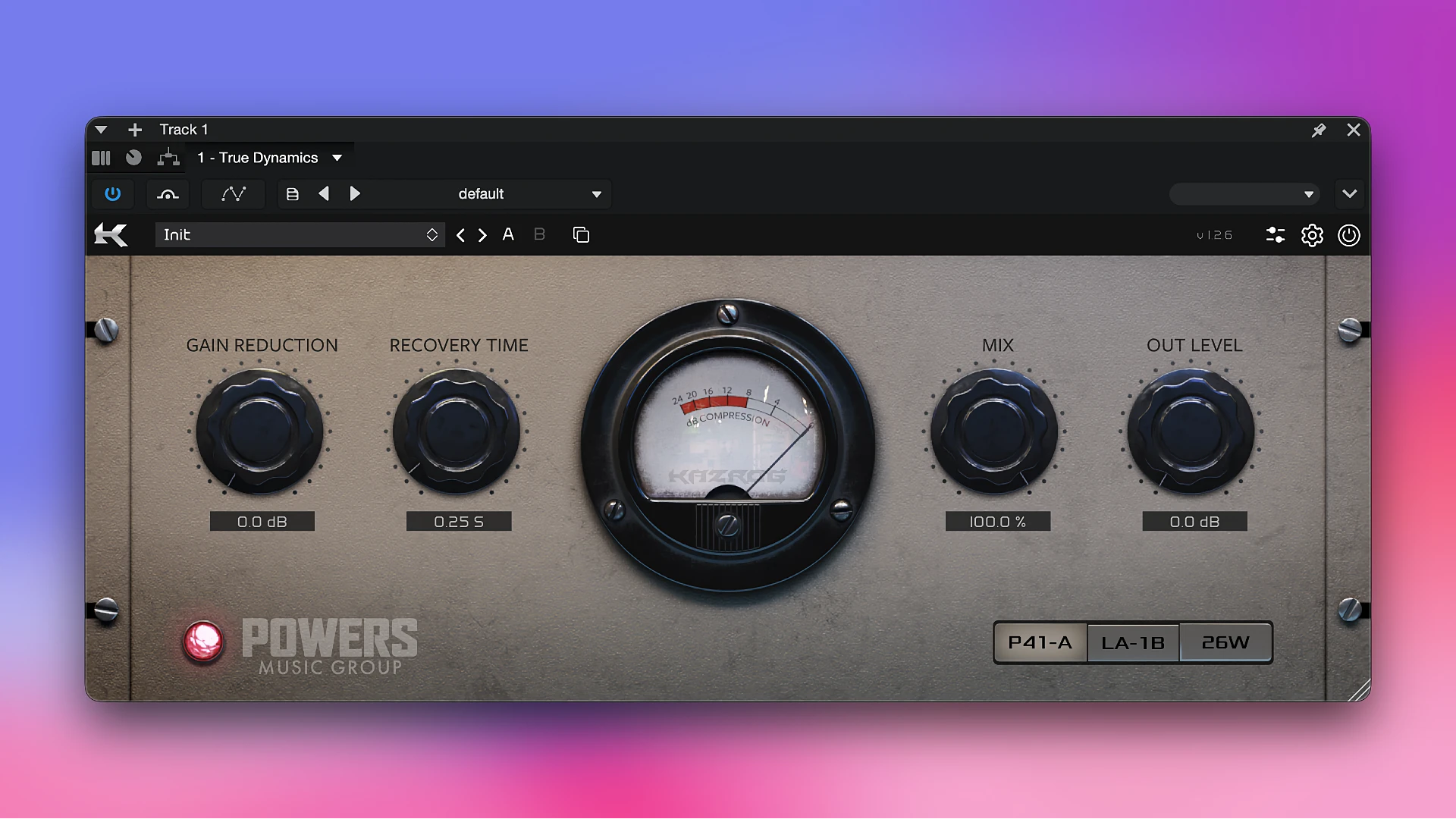This screenshot has width=1456, height=819.
Task: Click the Gain Reduction 0.0 dB value
Action: [262, 522]
